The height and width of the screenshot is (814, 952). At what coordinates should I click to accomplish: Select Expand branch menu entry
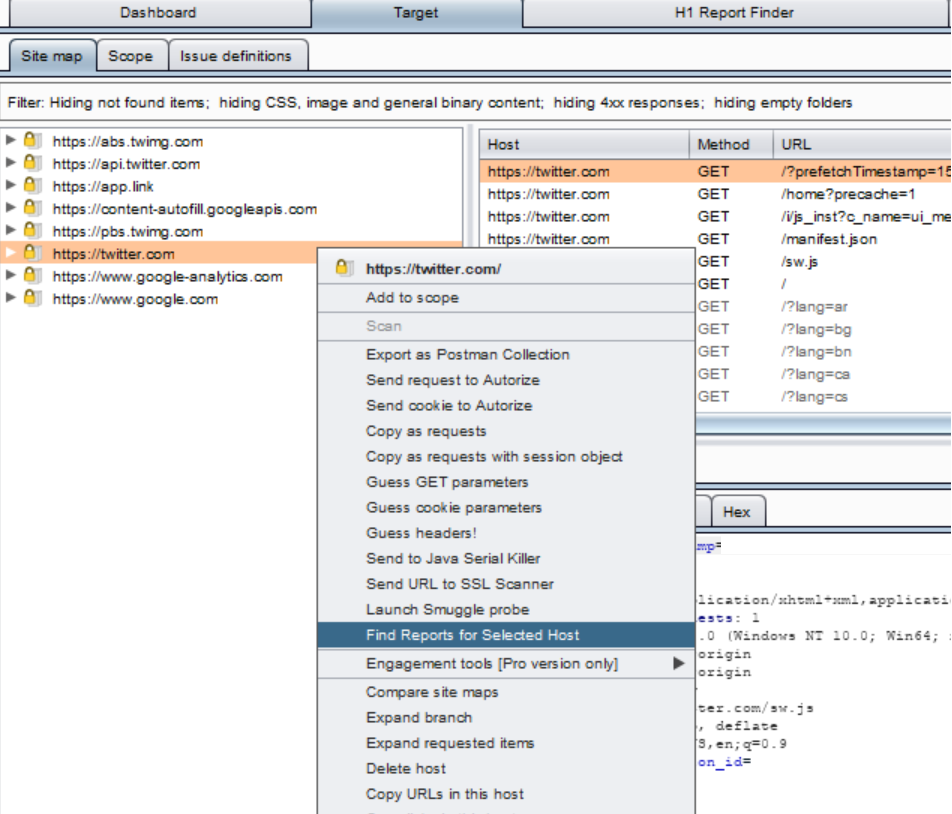pyautogui.click(x=506, y=717)
